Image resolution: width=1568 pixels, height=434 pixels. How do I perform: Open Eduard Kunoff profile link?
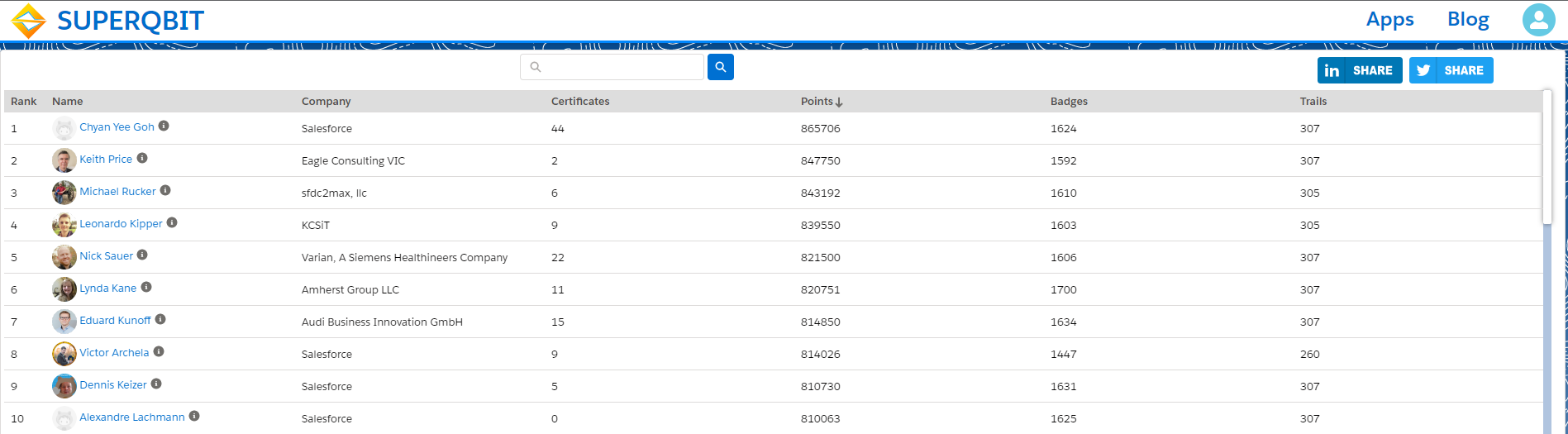coord(115,321)
